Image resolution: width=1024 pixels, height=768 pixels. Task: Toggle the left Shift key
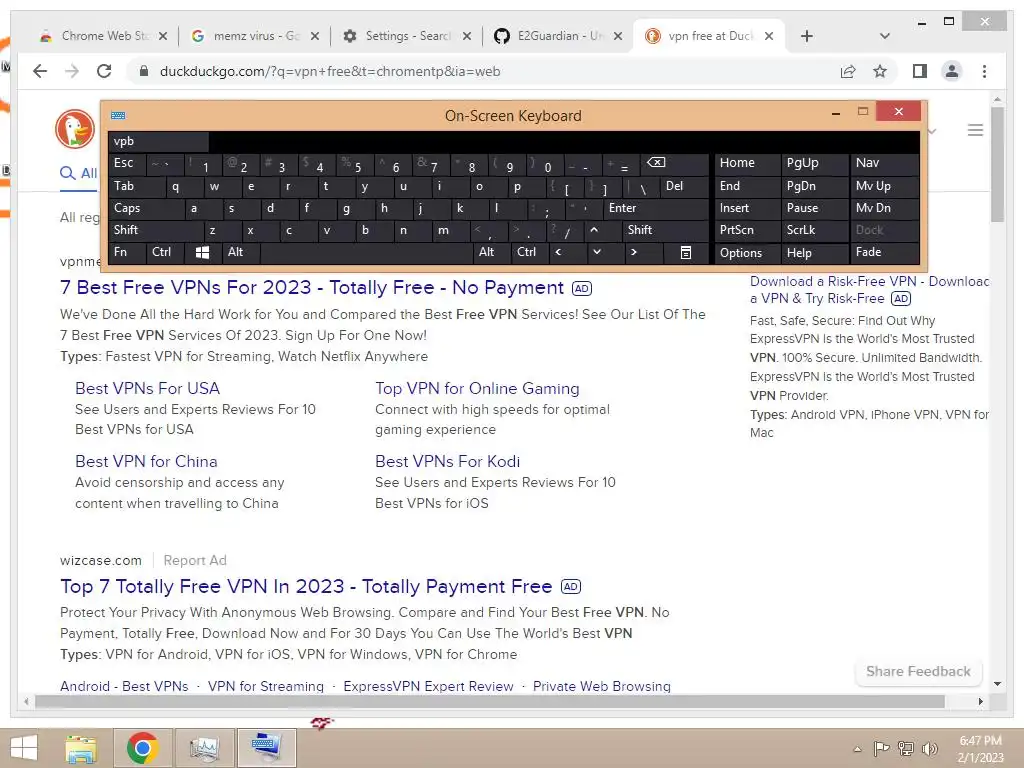click(155, 230)
